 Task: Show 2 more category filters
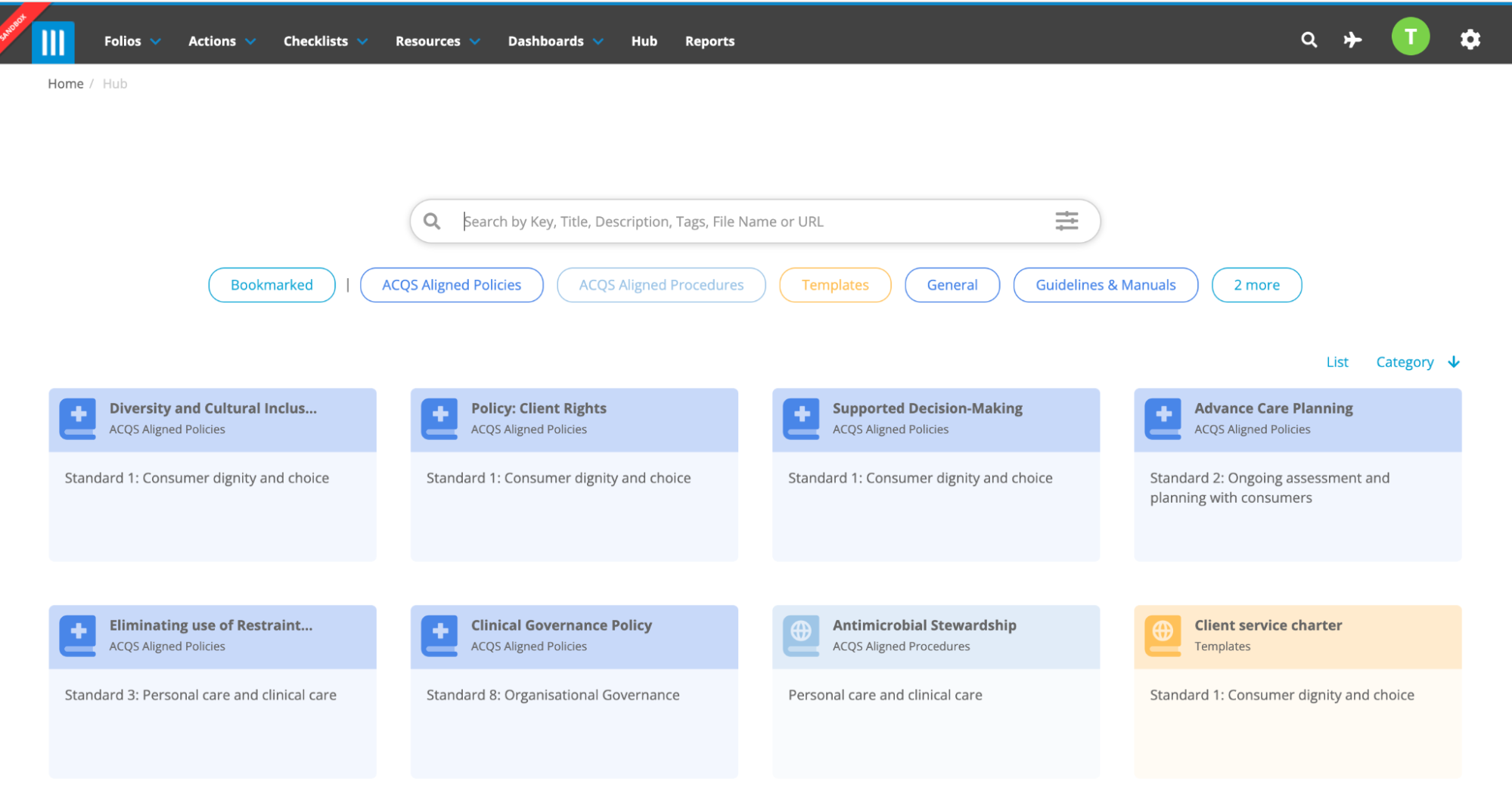tap(1256, 285)
